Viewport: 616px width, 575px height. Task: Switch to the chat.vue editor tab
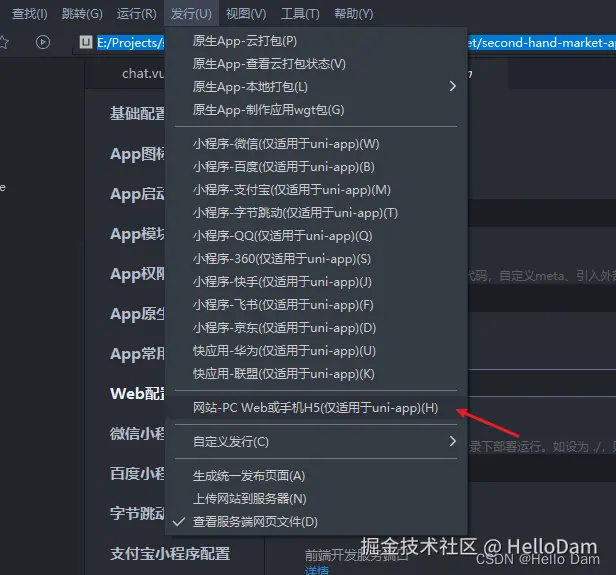pos(141,73)
